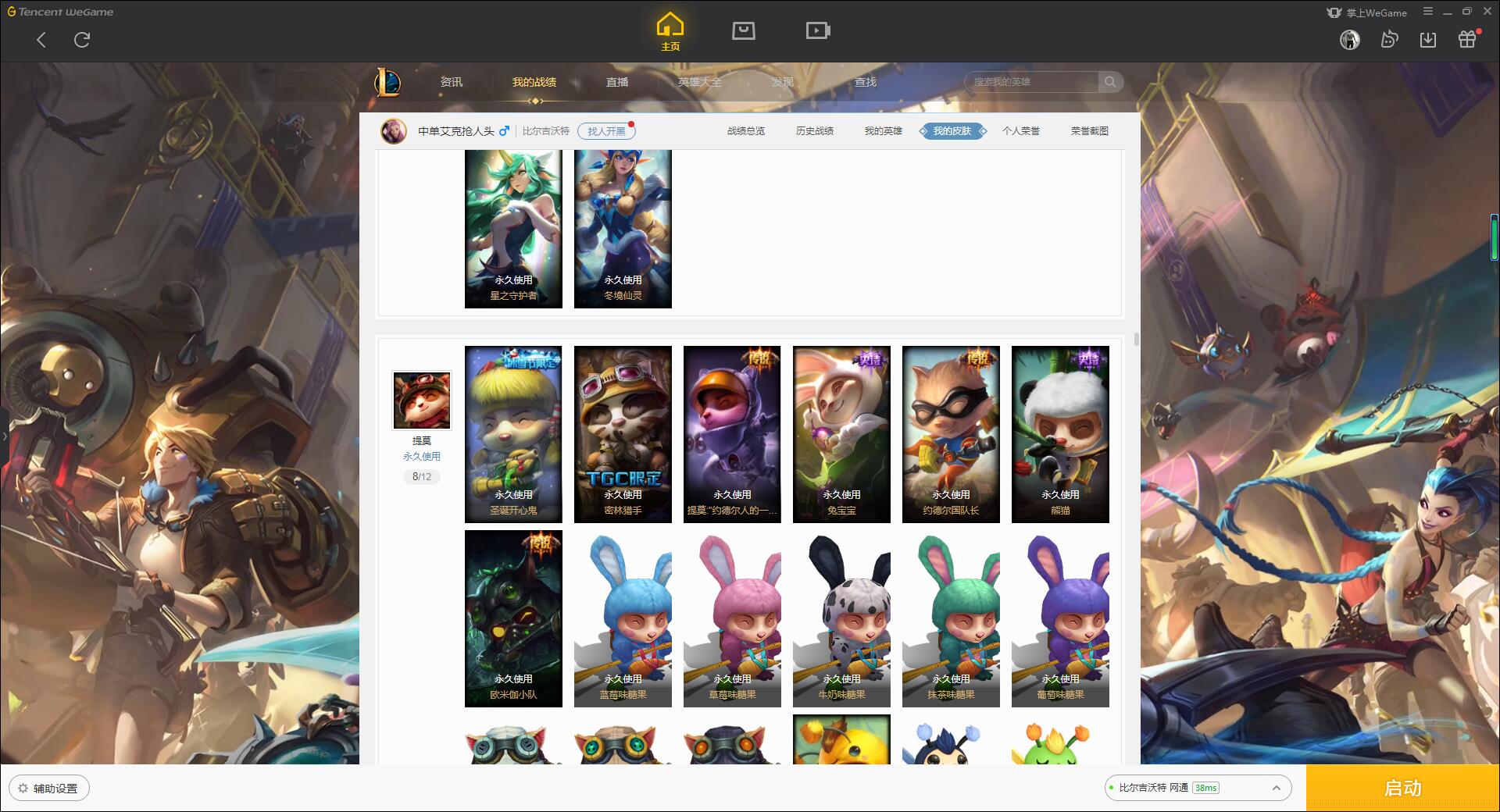Open the gift box icon
The image size is (1500, 812).
click(x=1467, y=39)
